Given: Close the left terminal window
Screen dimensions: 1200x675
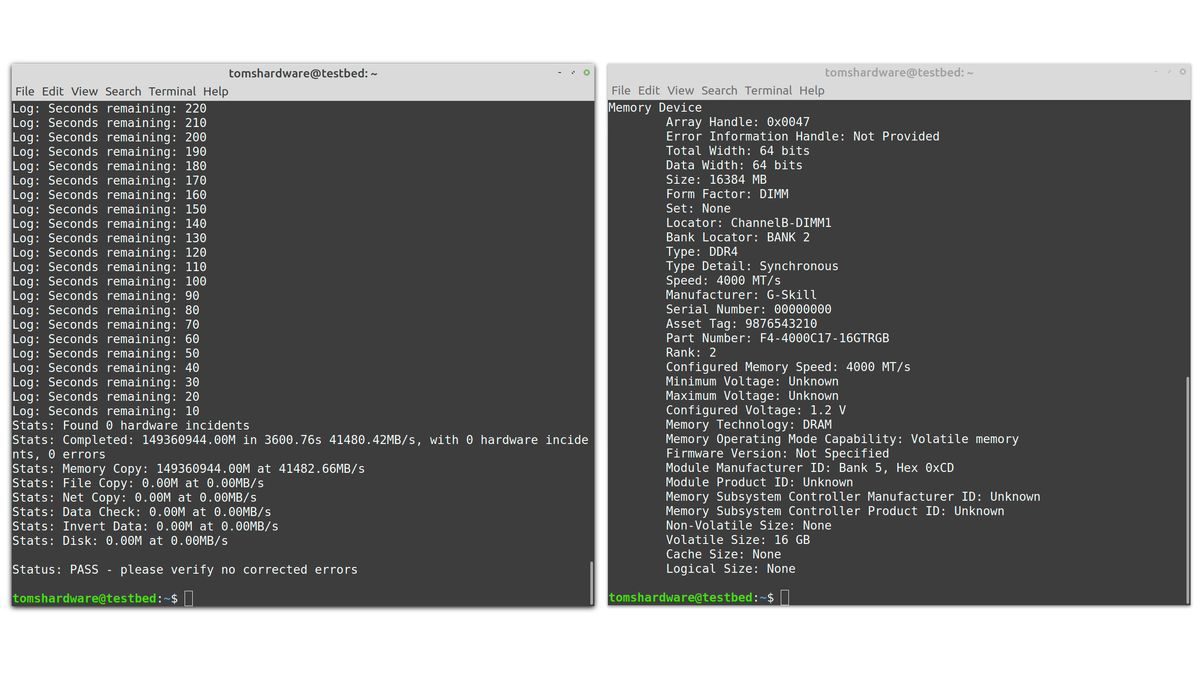Looking at the screenshot, I should tap(586, 72).
